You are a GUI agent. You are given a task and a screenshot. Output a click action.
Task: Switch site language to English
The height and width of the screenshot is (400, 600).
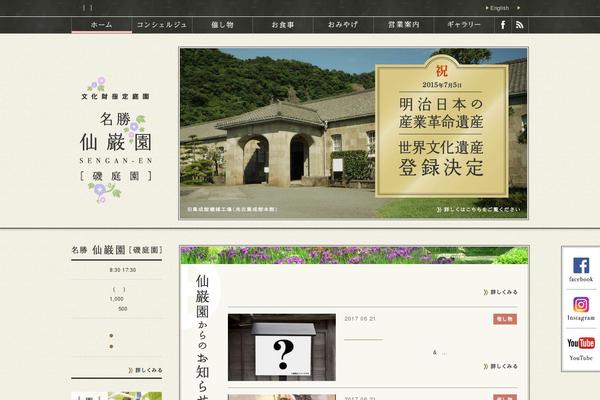(497, 8)
